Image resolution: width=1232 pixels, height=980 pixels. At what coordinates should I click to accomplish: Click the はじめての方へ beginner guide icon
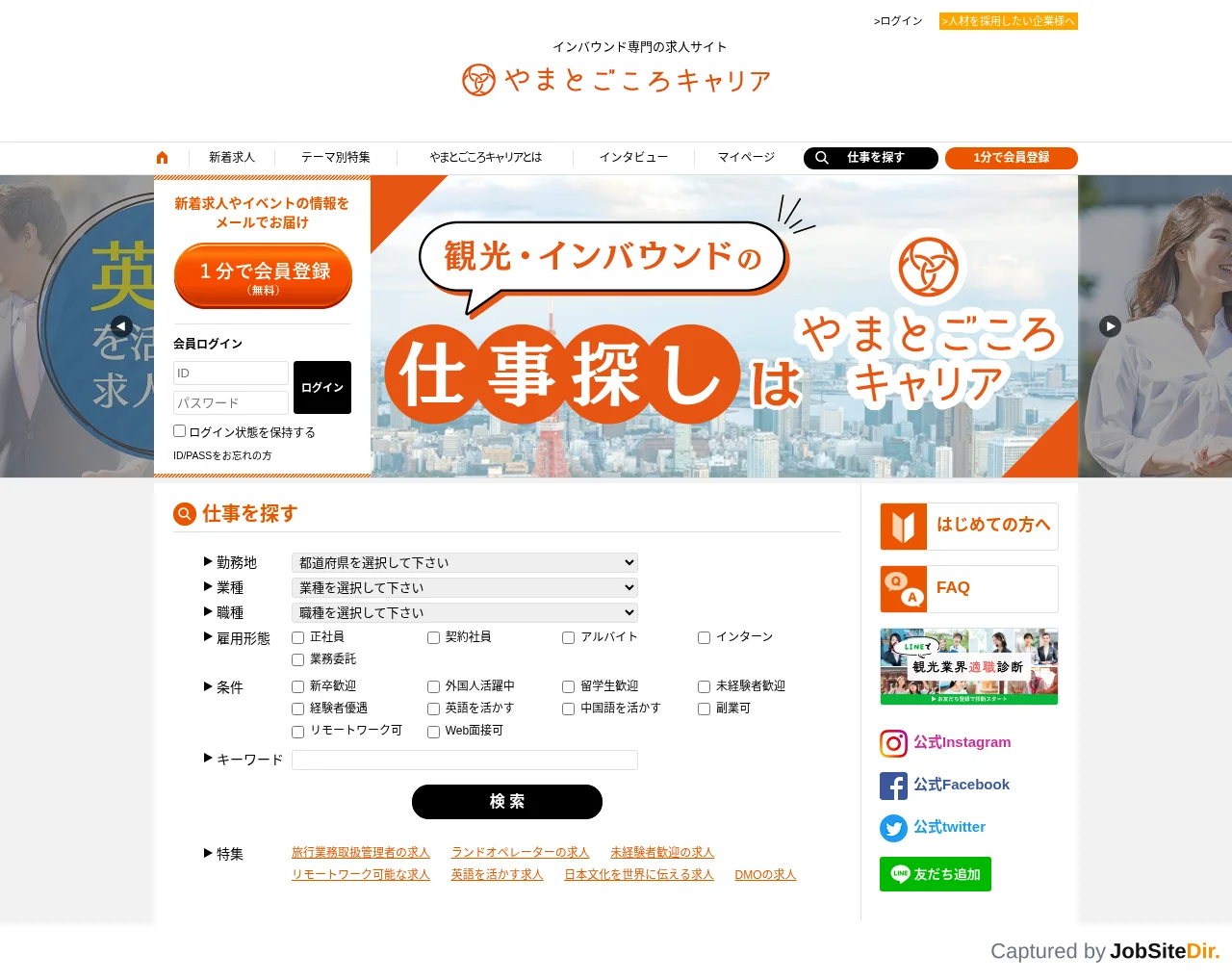pyautogui.click(x=904, y=527)
